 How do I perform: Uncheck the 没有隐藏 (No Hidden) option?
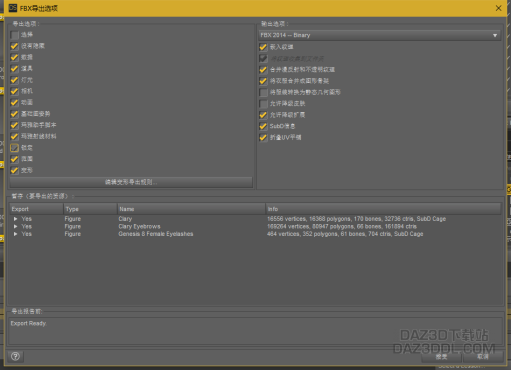coord(14,46)
